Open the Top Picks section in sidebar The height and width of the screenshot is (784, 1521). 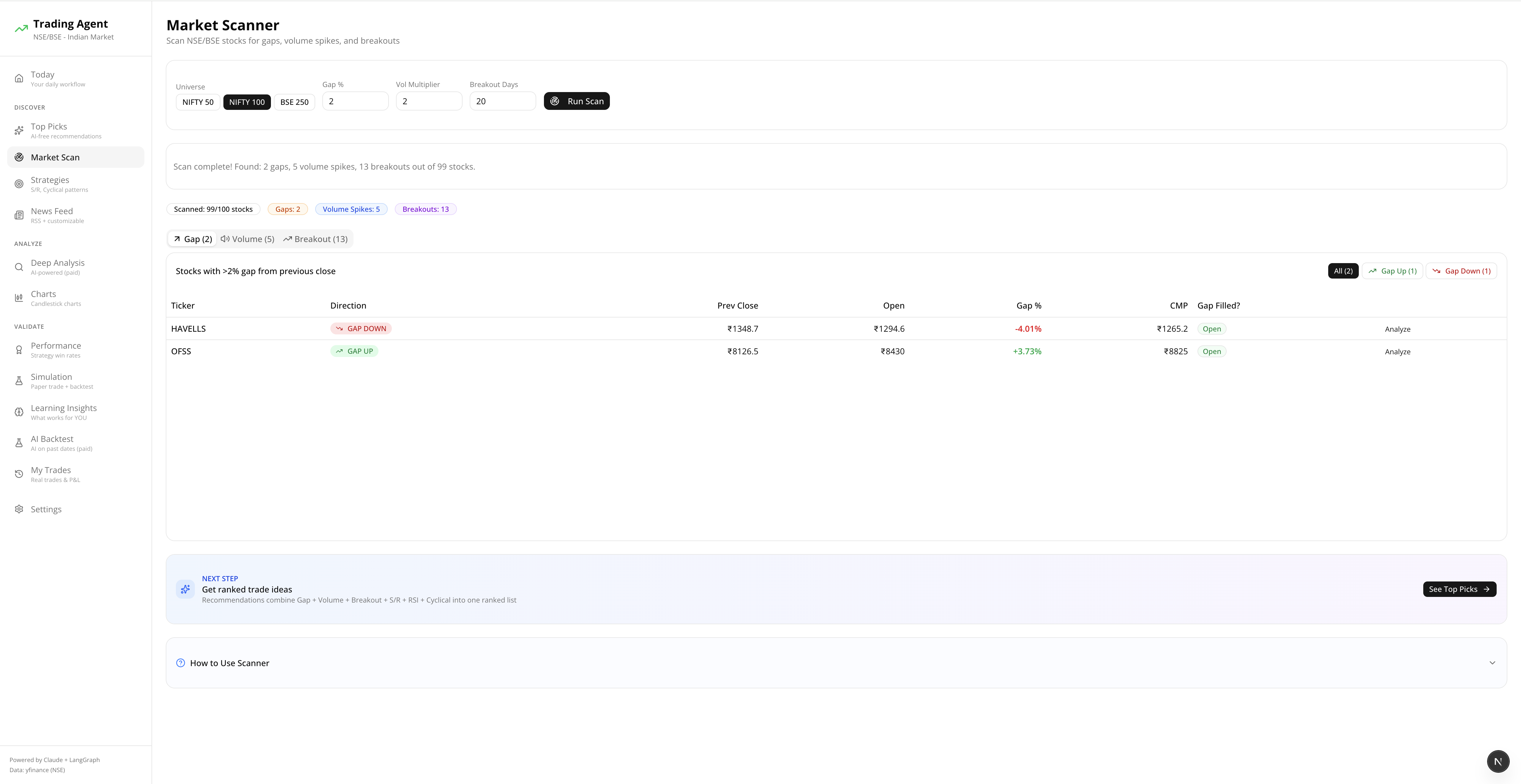[x=50, y=130]
